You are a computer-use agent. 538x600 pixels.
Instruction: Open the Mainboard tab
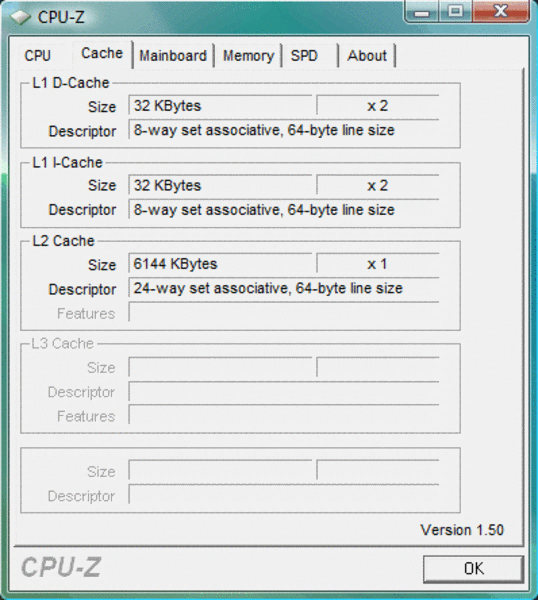coord(173,56)
